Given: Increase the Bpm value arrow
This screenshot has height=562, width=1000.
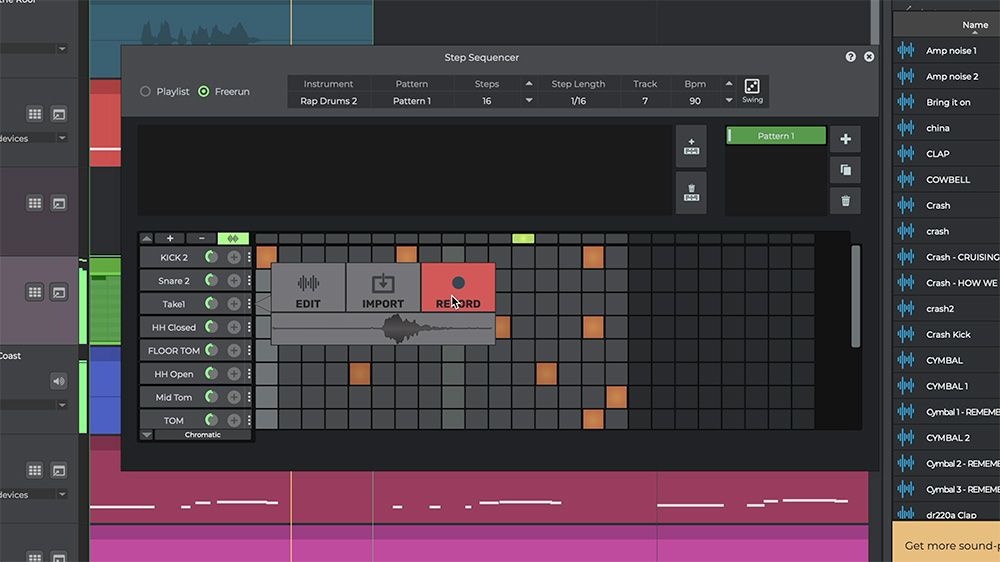Looking at the screenshot, I should (729, 84).
